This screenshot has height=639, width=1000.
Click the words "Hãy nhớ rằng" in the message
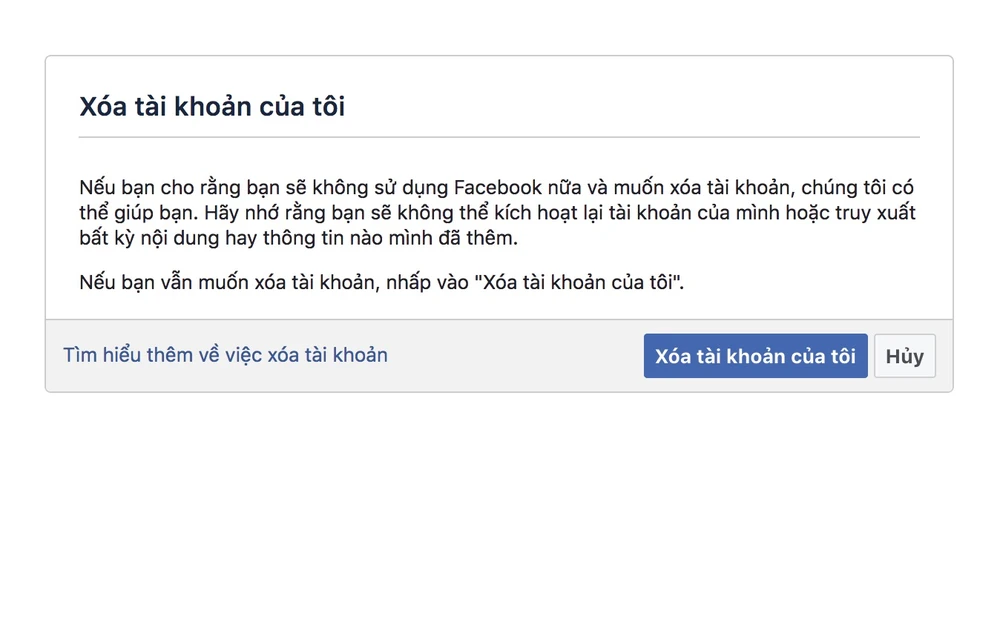point(250,213)
